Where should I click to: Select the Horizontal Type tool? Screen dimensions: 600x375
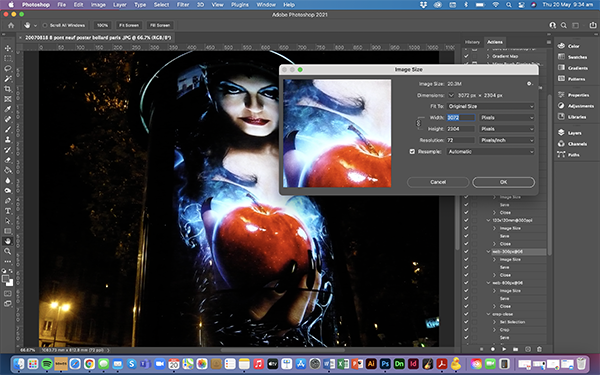tap(8, 211)
